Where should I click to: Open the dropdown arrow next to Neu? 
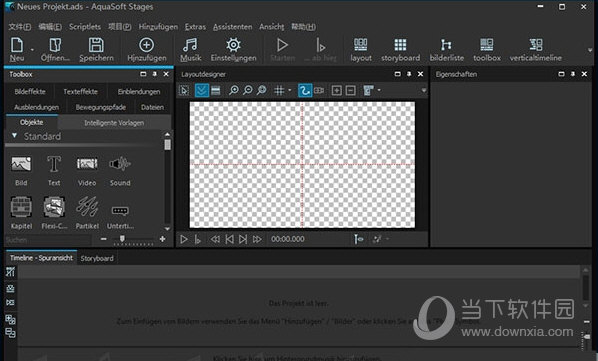pos(32,50)
